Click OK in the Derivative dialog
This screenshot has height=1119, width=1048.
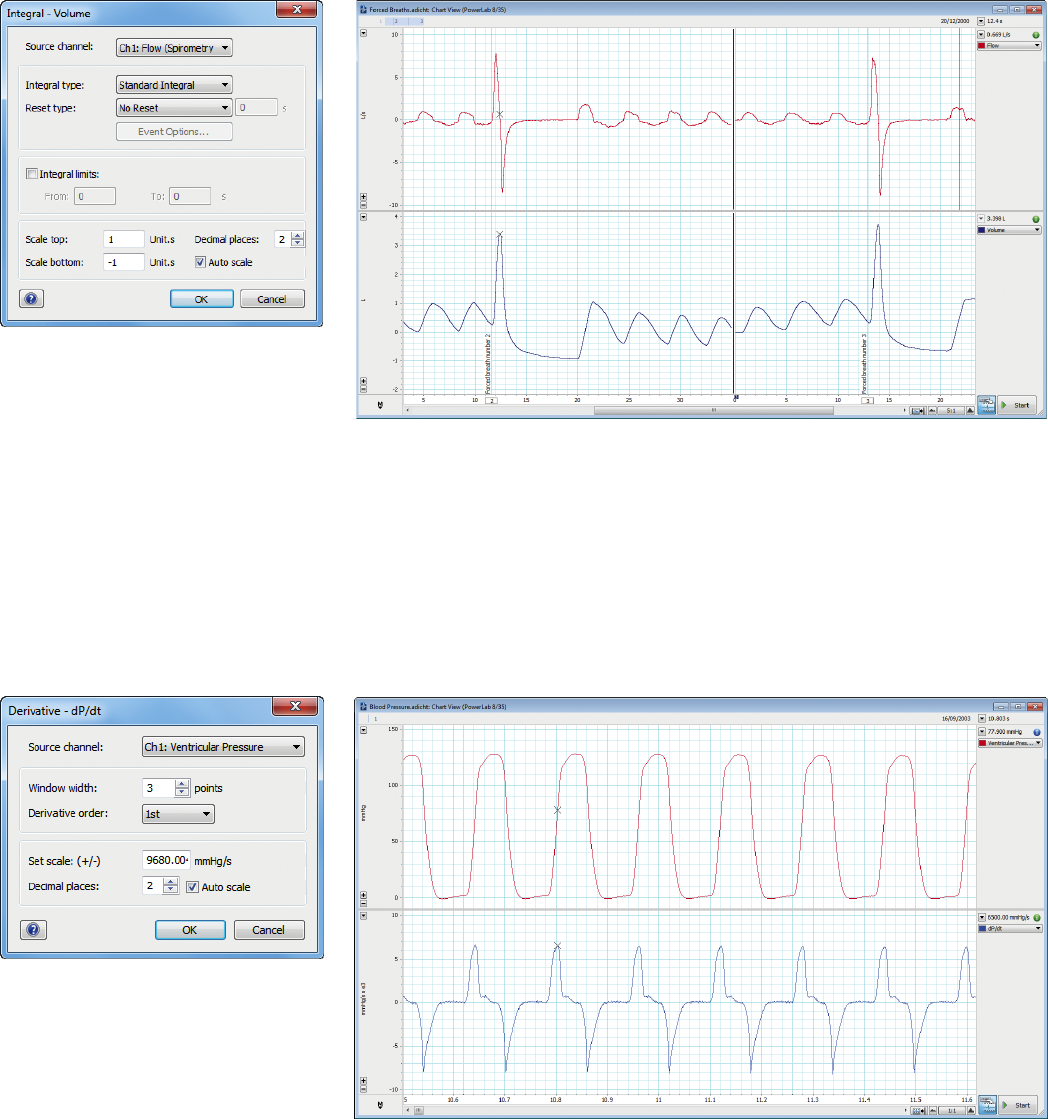coord(190,929)
